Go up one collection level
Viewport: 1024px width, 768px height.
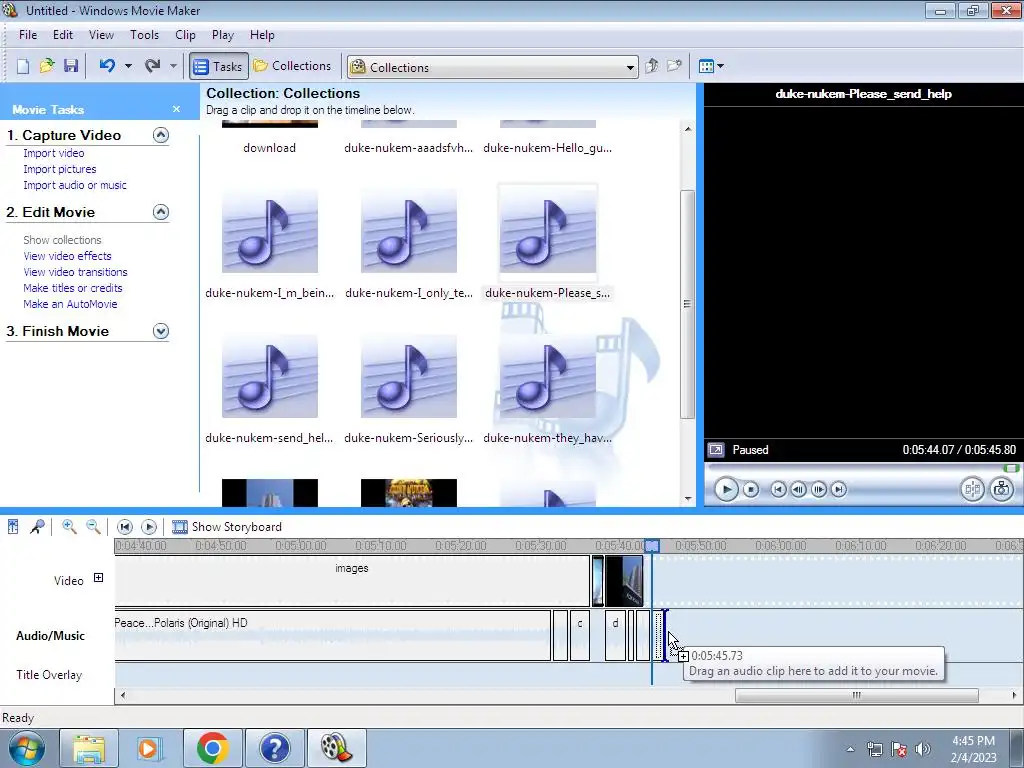point(651,66)
